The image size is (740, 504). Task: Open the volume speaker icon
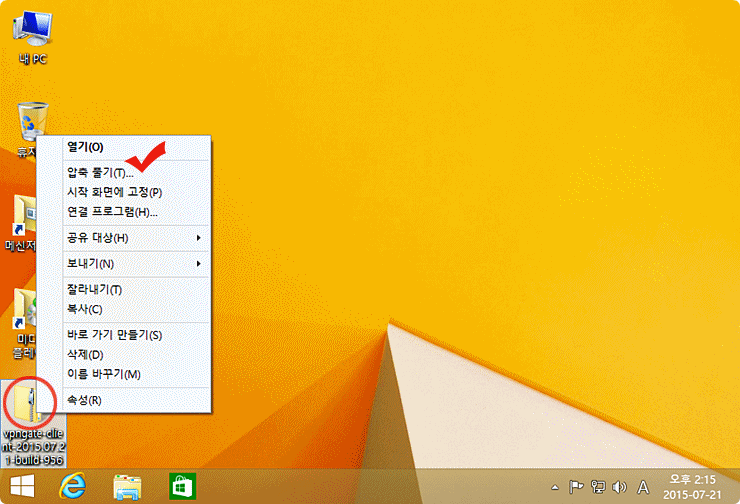tap(619, 487)
